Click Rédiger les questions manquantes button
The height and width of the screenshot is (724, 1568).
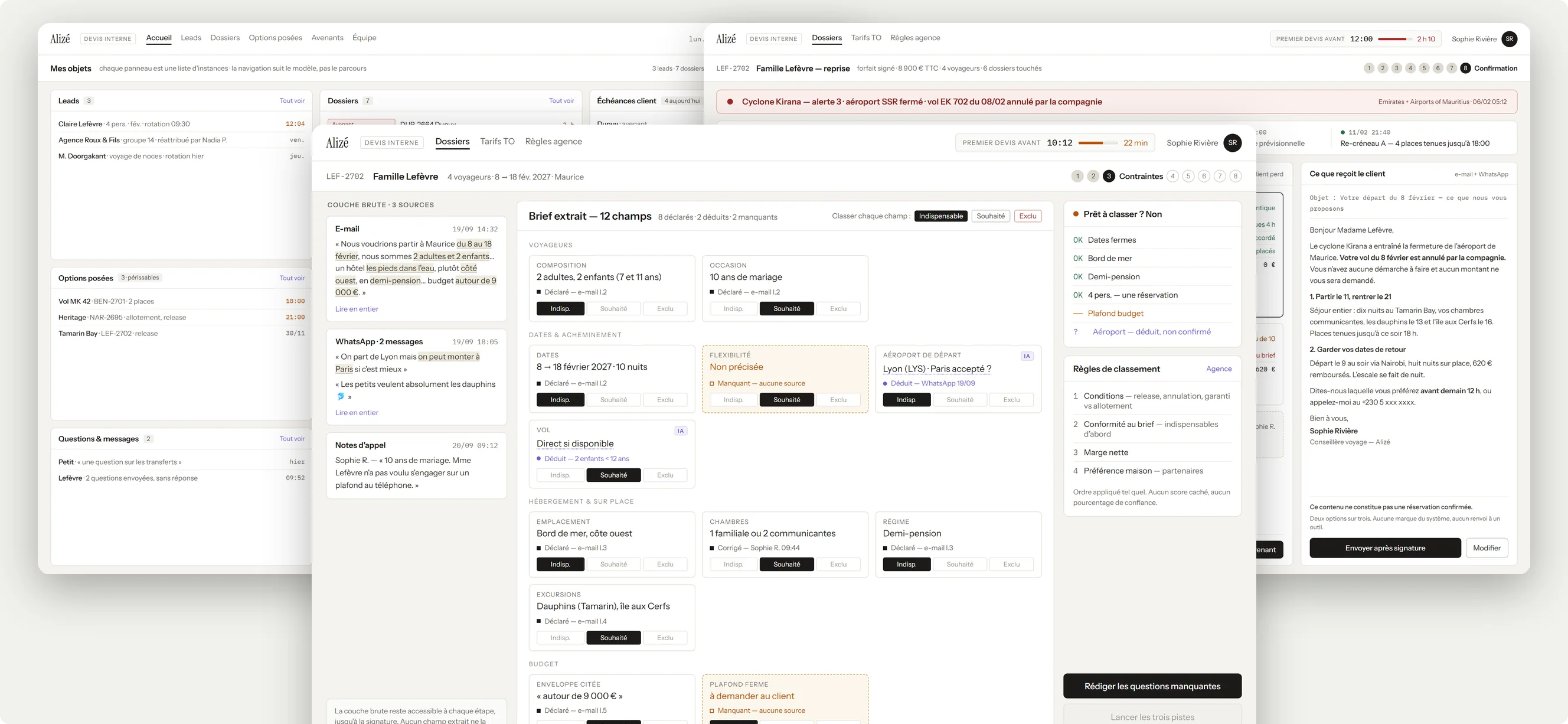[1152, 686]
